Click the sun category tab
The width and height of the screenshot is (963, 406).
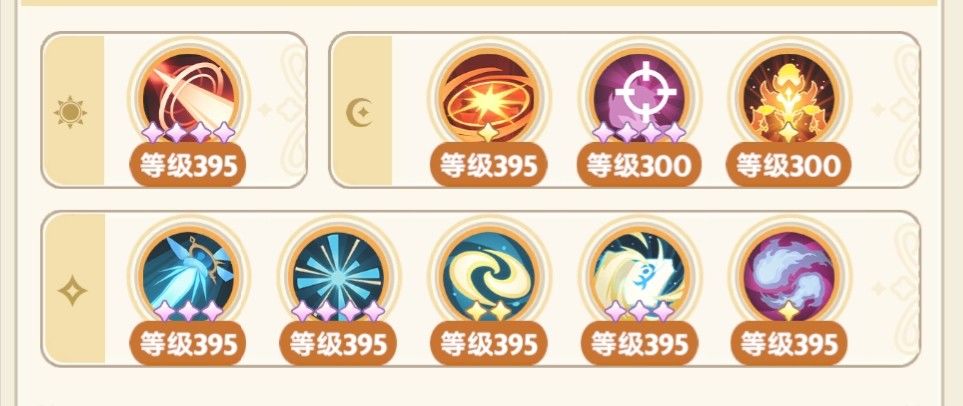72,111
